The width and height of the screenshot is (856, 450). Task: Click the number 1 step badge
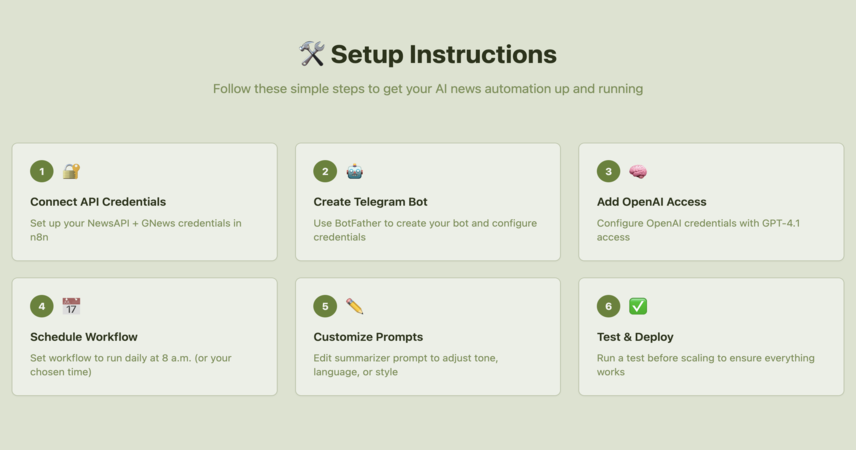41,171
